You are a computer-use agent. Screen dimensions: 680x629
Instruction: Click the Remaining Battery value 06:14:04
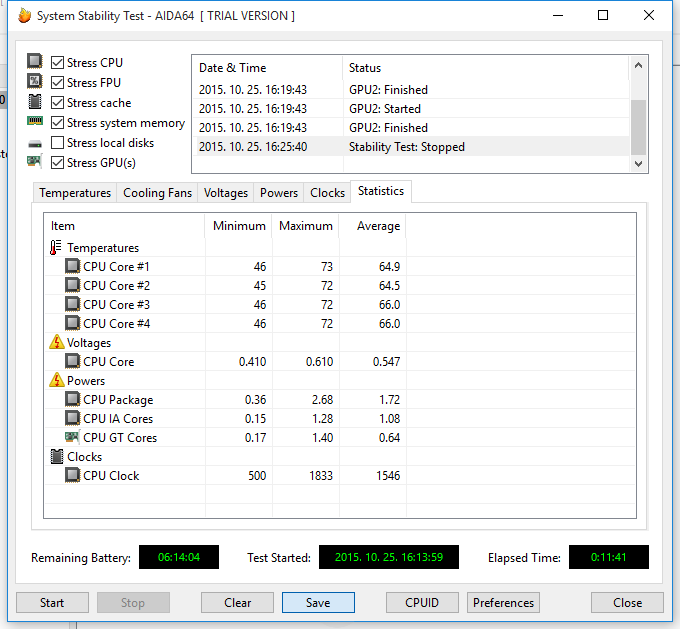(x=179, y=557)
